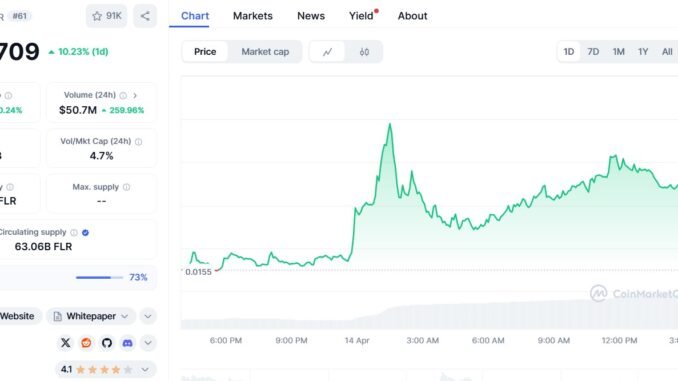
Task: Show info tooltip for Max. supply
Action: coord(126,187)
